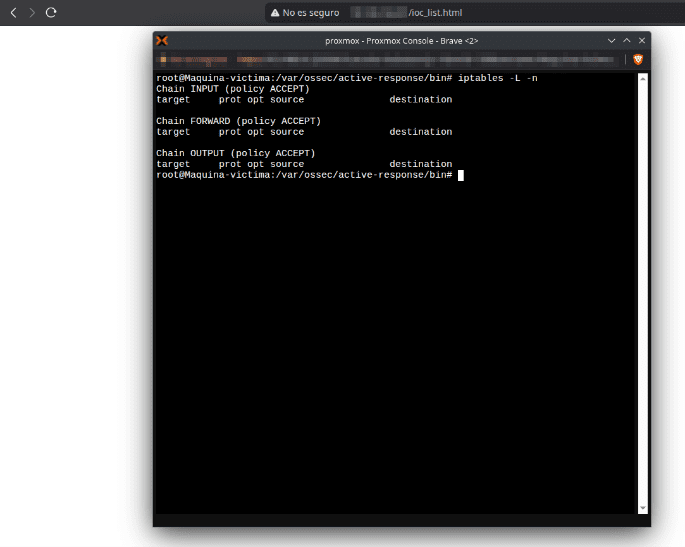Click the Proxmox logo in title bar
Image resolution: width=685 pixels, height=547 pixels.
point(162,40)
